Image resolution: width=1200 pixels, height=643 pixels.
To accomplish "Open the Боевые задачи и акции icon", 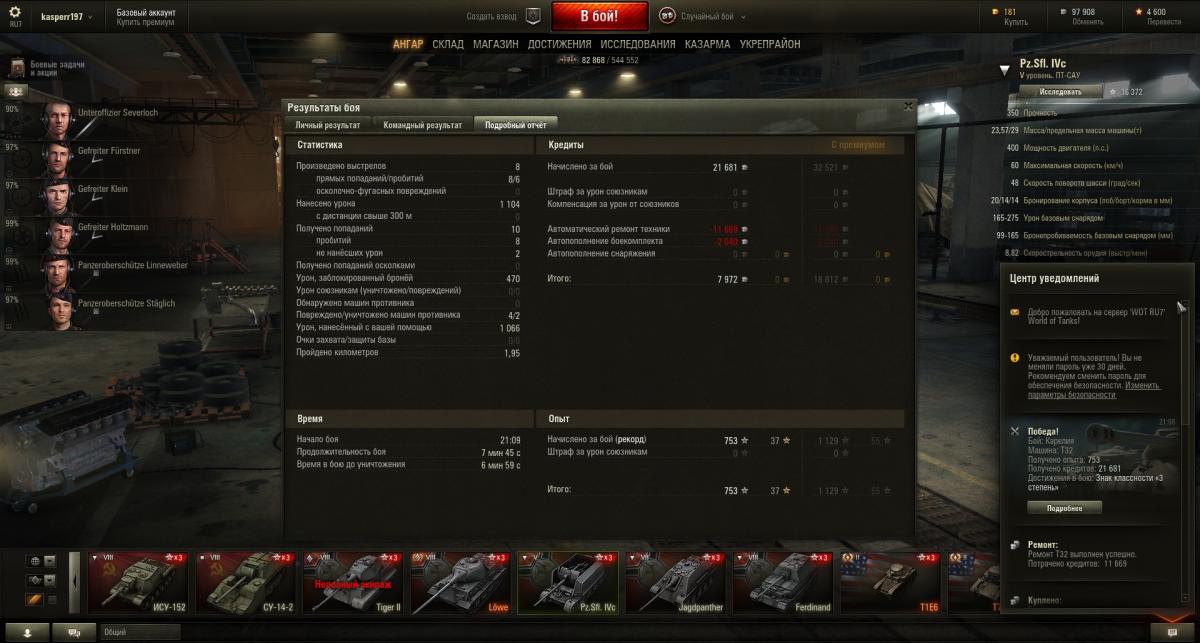I will point(17,68).
